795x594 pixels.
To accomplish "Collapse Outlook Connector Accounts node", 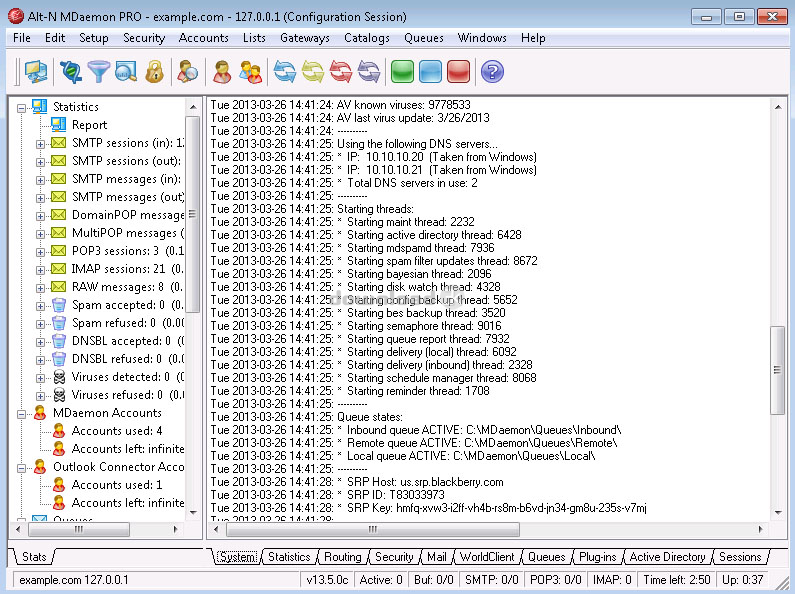I will pos(21,468).
